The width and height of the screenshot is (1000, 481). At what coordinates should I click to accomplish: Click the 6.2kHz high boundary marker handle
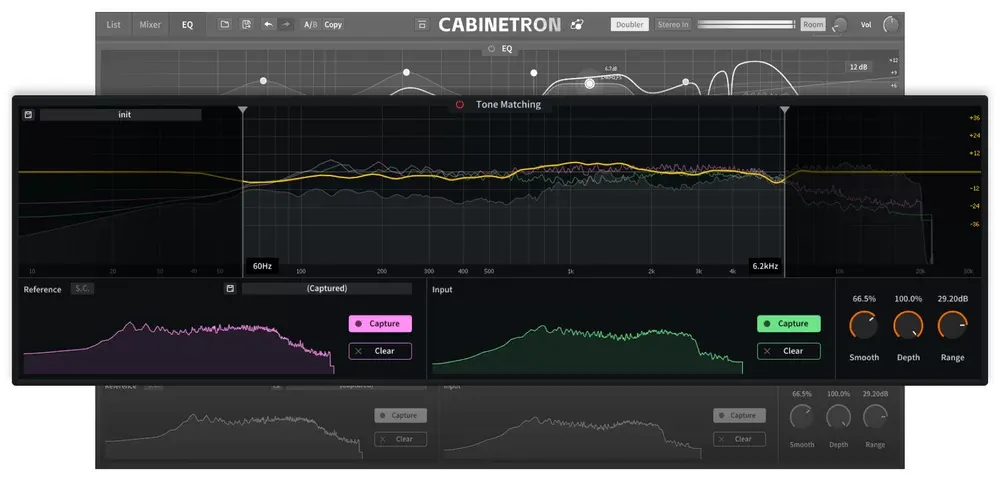click(784, 110)
